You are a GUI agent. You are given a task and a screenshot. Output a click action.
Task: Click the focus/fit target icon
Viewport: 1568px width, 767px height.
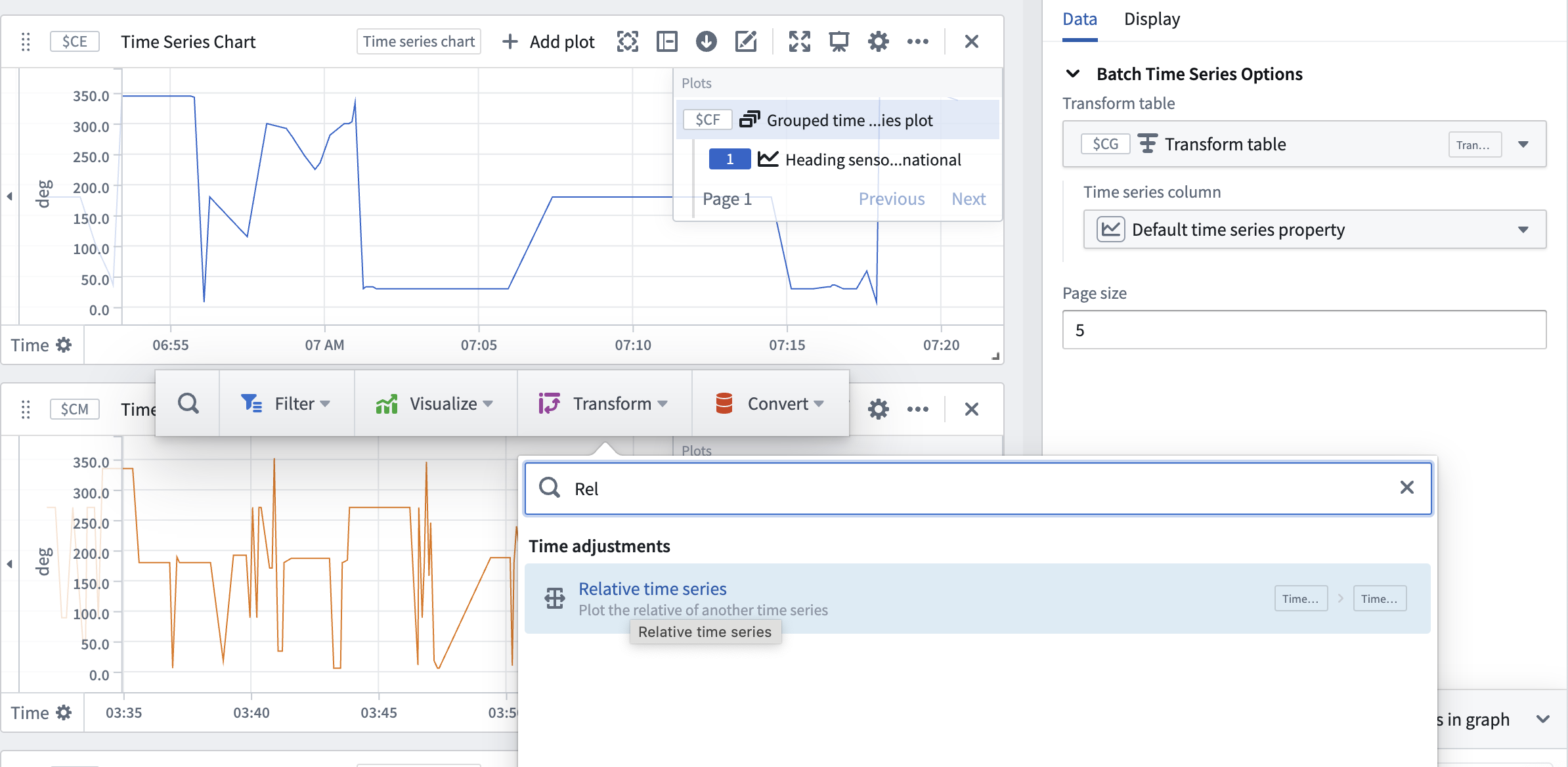(x=628, y=42)
